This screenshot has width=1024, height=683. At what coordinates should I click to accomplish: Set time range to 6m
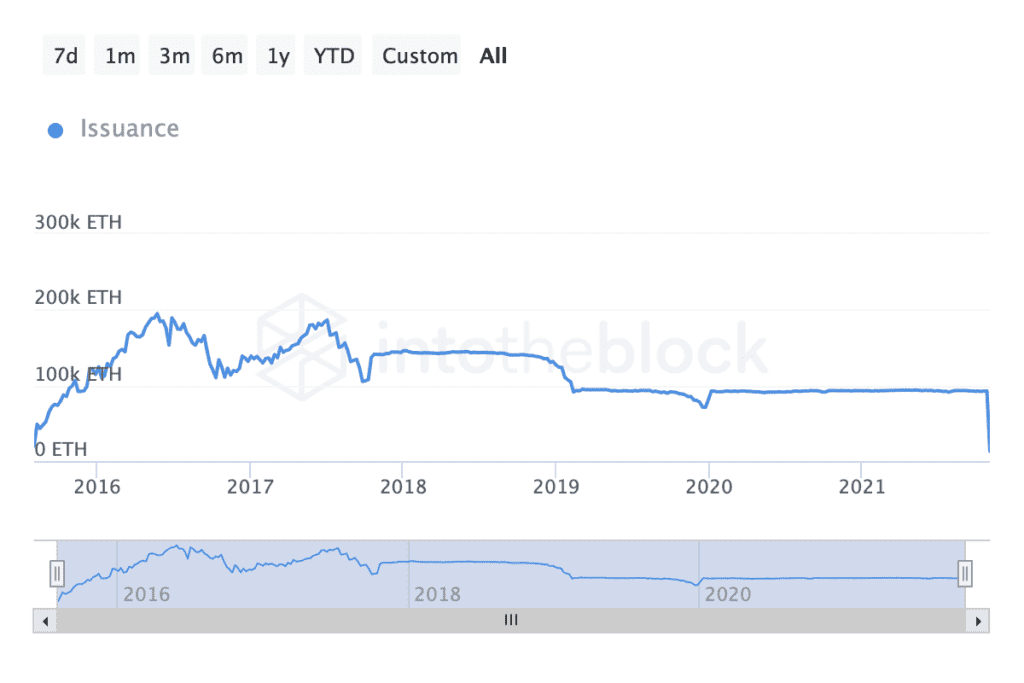tap(227, 56)
